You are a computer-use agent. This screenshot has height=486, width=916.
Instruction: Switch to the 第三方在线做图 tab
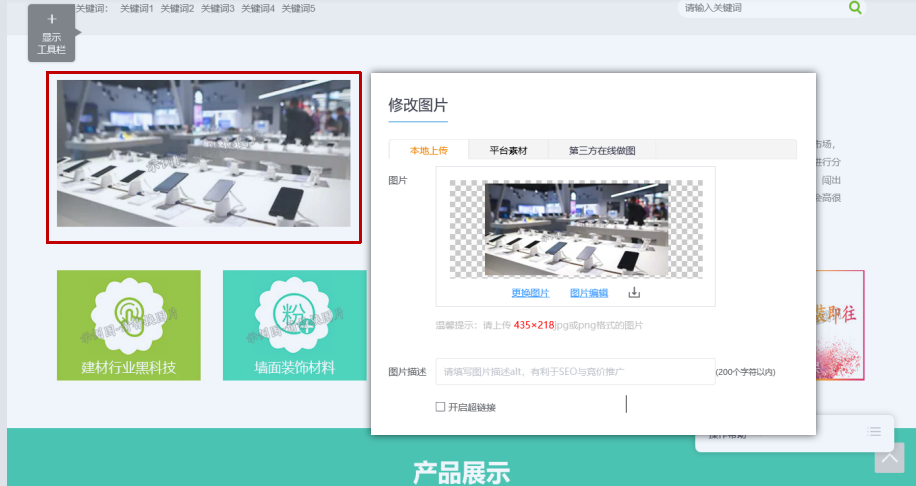(602, 150)
